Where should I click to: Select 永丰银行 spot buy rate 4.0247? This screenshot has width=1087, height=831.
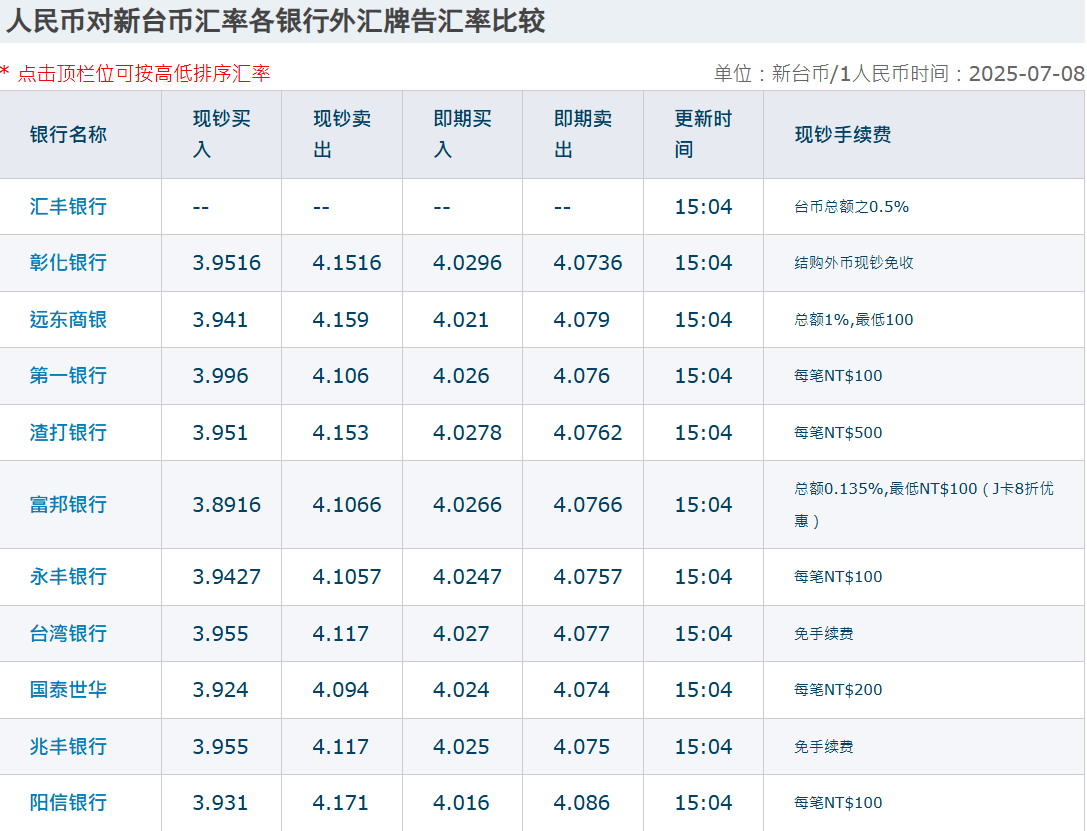pyautogui.click(x=467, y=577)
